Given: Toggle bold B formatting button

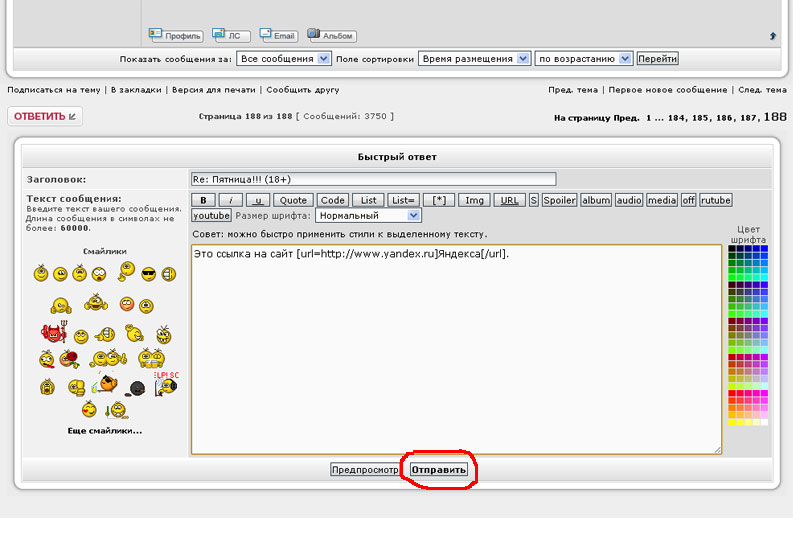Looking at the screenshot, I should pos(203,200).
